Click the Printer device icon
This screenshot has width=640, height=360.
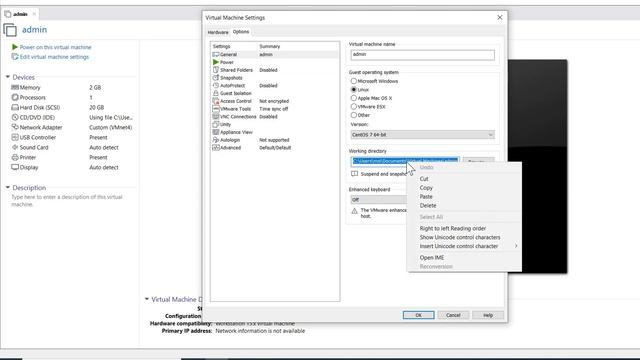15,157
